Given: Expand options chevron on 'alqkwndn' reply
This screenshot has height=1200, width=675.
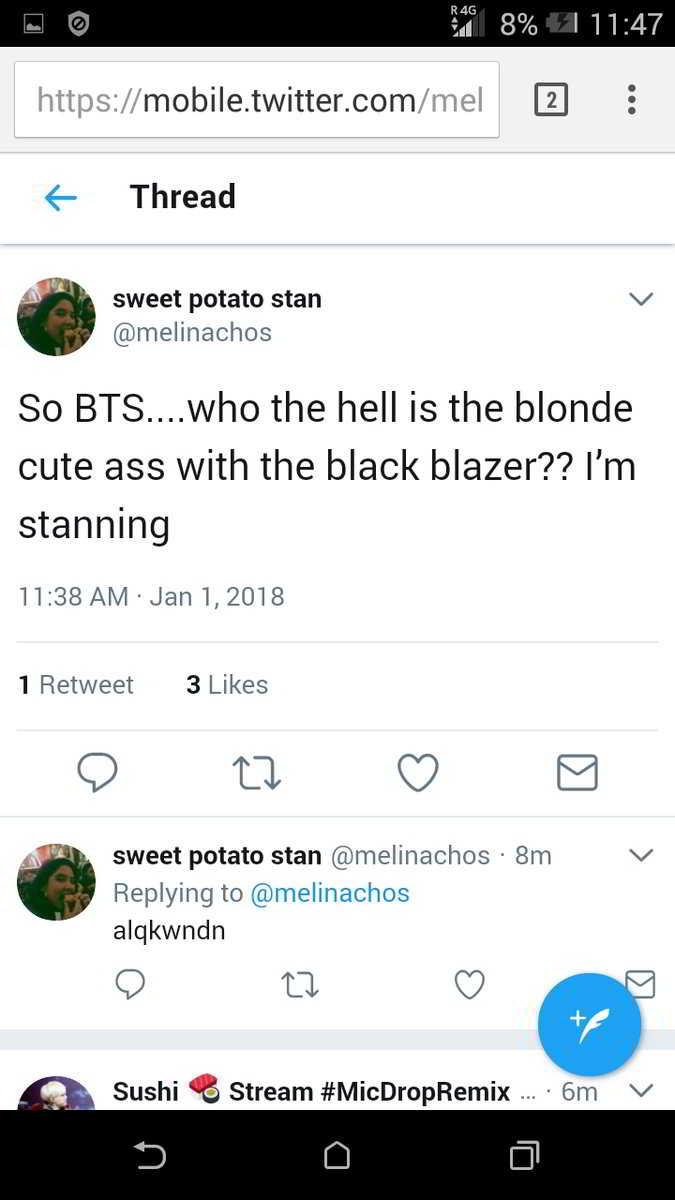Looking at the screenshot, I should coord(640,855).
